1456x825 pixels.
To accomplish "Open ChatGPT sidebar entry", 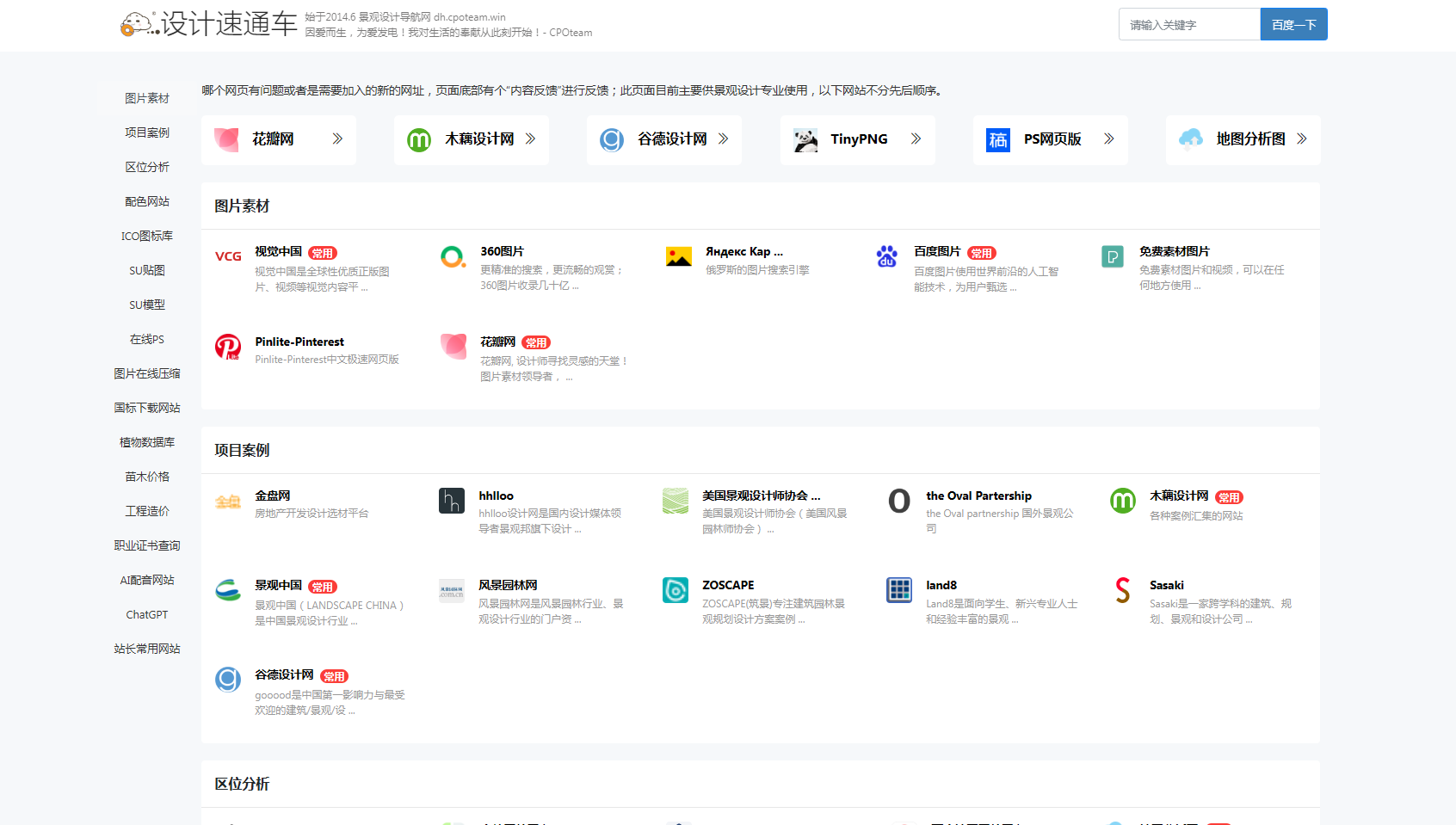I will pyautogui.click(x=147, y=614).
